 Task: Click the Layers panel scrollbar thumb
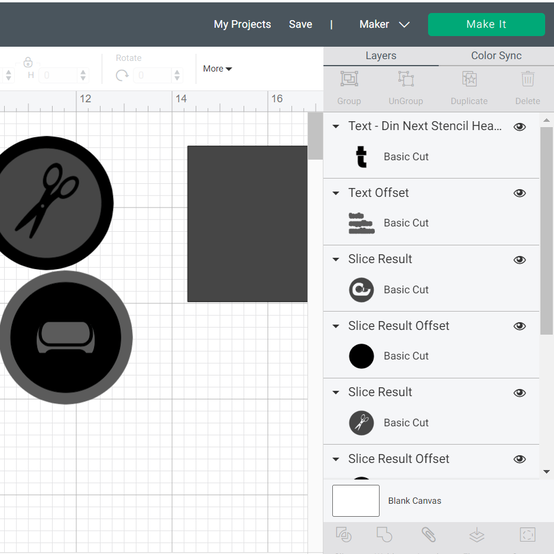point(546,231)
